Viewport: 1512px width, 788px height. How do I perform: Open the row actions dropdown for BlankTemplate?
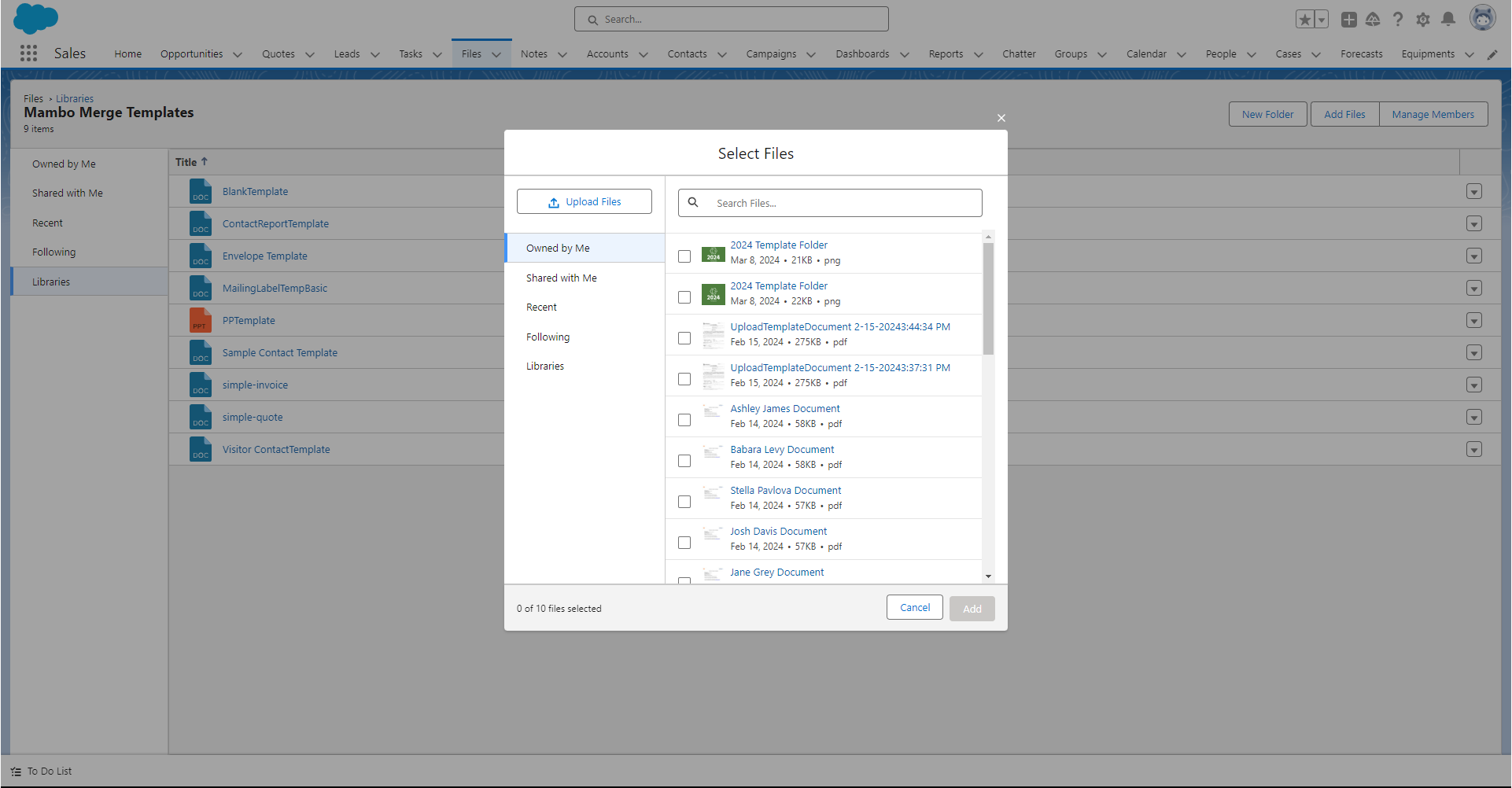[1474, 191]
